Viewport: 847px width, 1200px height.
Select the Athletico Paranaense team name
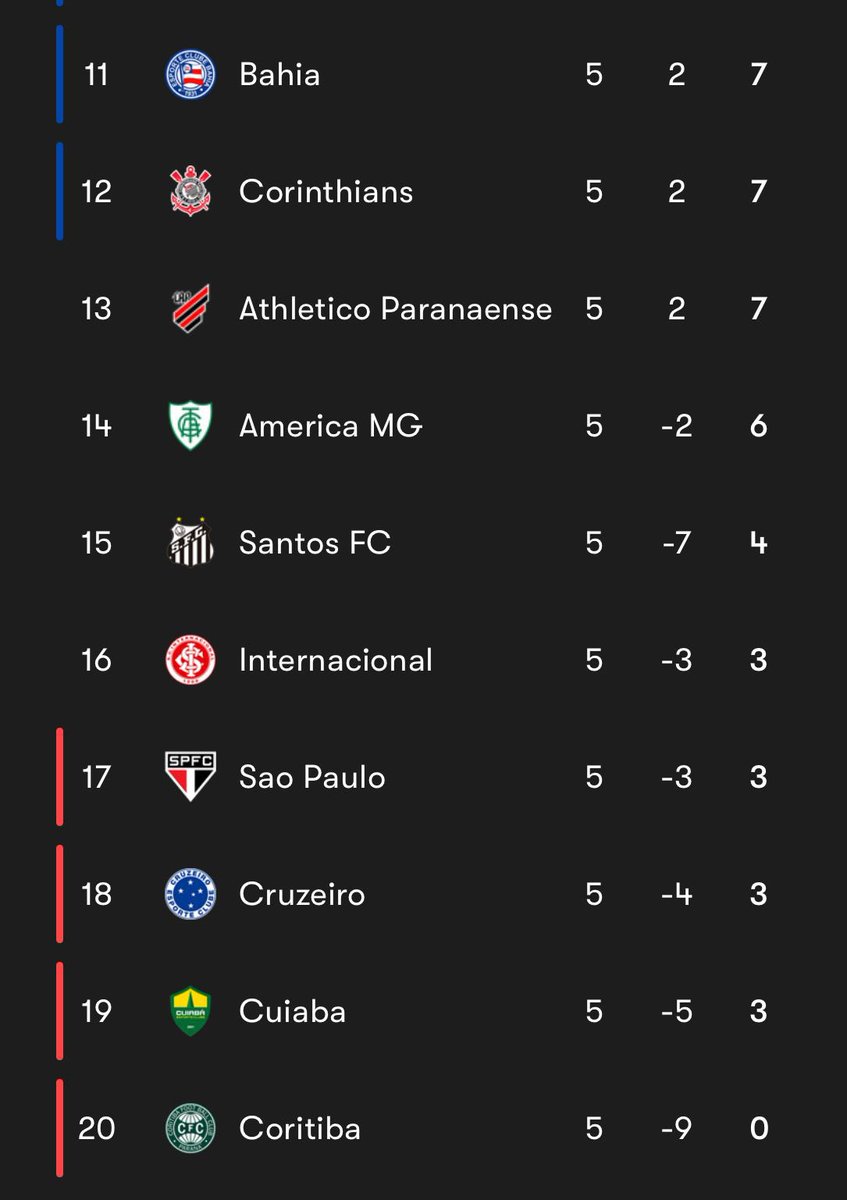click(x=395, y=308)
